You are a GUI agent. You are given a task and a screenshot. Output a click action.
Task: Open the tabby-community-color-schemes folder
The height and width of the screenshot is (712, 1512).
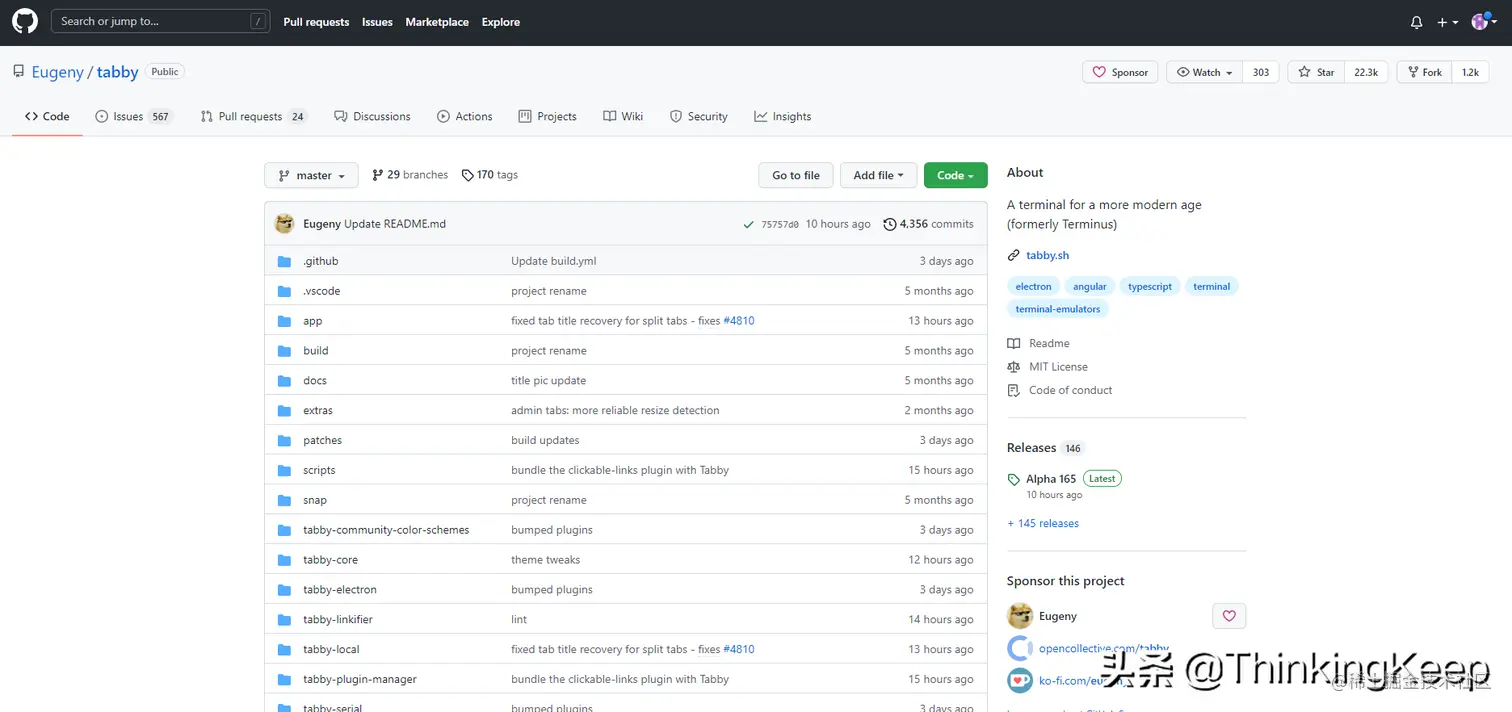pyautogui.click(x=386, y=530)
